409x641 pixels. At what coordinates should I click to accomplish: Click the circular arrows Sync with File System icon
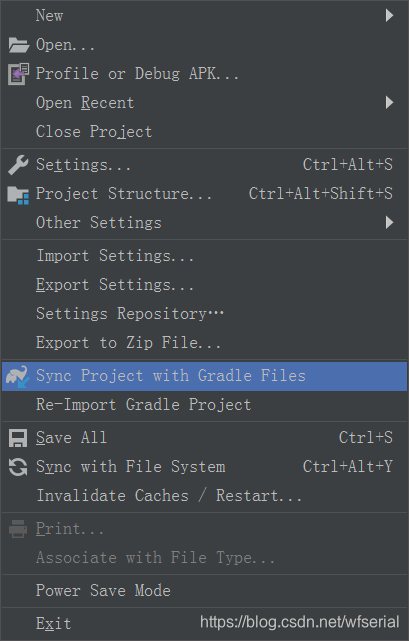[x=18, y=467]
